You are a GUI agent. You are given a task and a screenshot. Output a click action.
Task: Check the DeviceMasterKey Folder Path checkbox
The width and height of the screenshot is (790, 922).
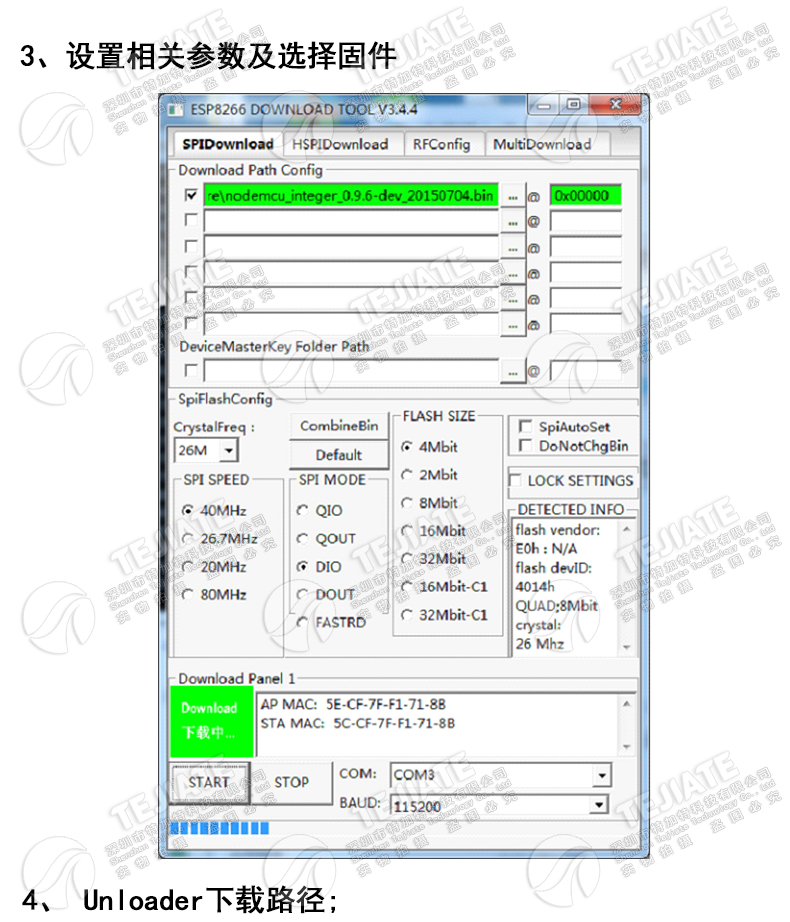191,370
